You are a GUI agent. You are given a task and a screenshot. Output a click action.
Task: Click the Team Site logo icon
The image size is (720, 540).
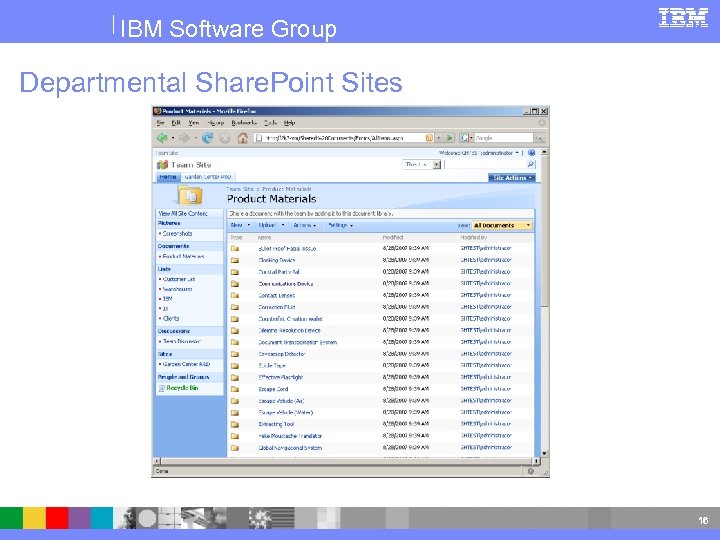(x=162, y=164)
